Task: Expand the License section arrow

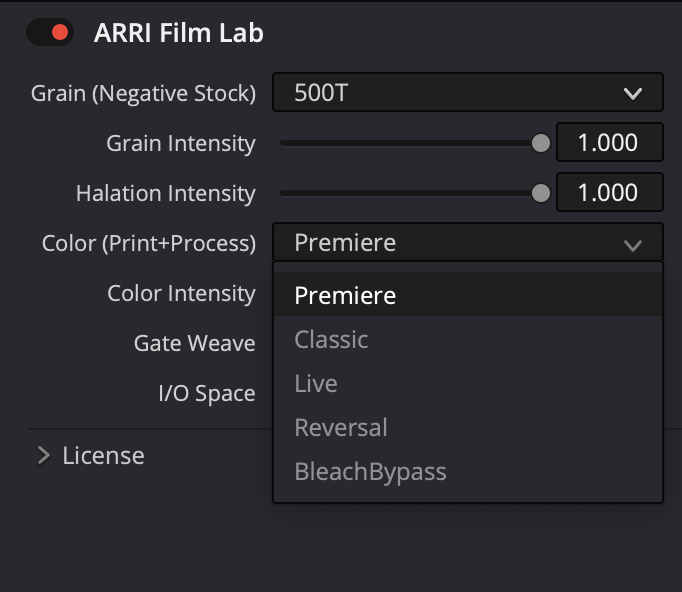Action: (x=43, y=456)
